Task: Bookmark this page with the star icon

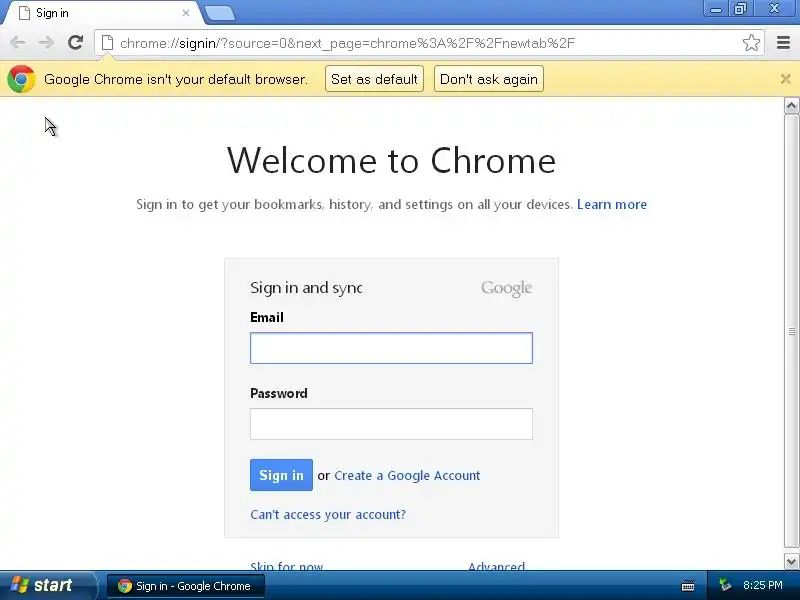Action: [751, 42]
